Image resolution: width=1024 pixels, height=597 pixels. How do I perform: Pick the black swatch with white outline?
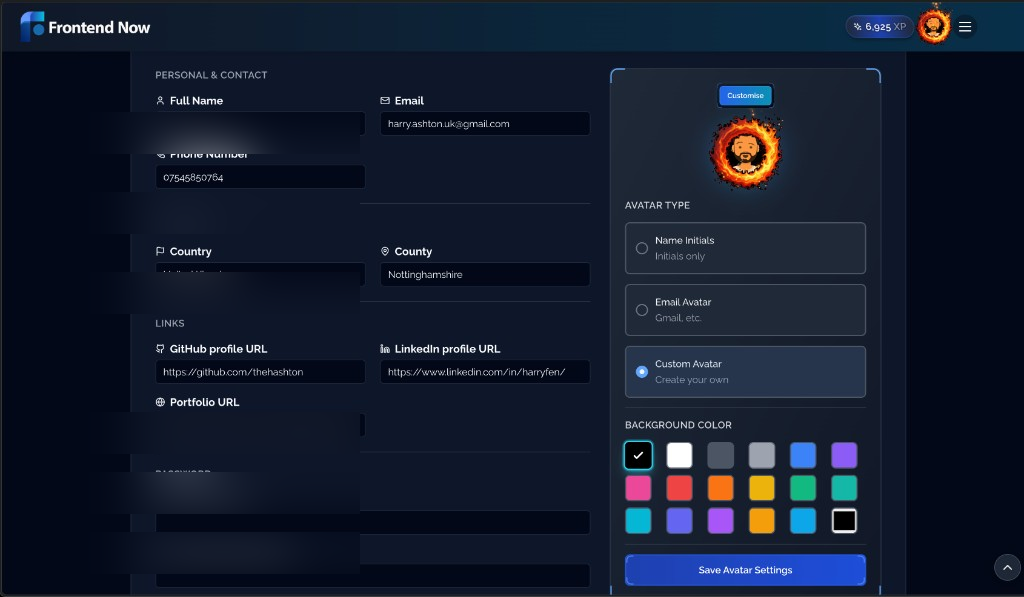coord(844,521)
